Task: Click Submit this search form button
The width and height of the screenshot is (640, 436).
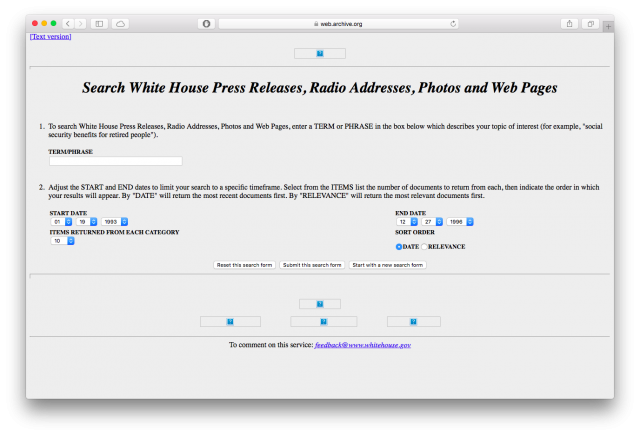Action: [x=312, y=265]
